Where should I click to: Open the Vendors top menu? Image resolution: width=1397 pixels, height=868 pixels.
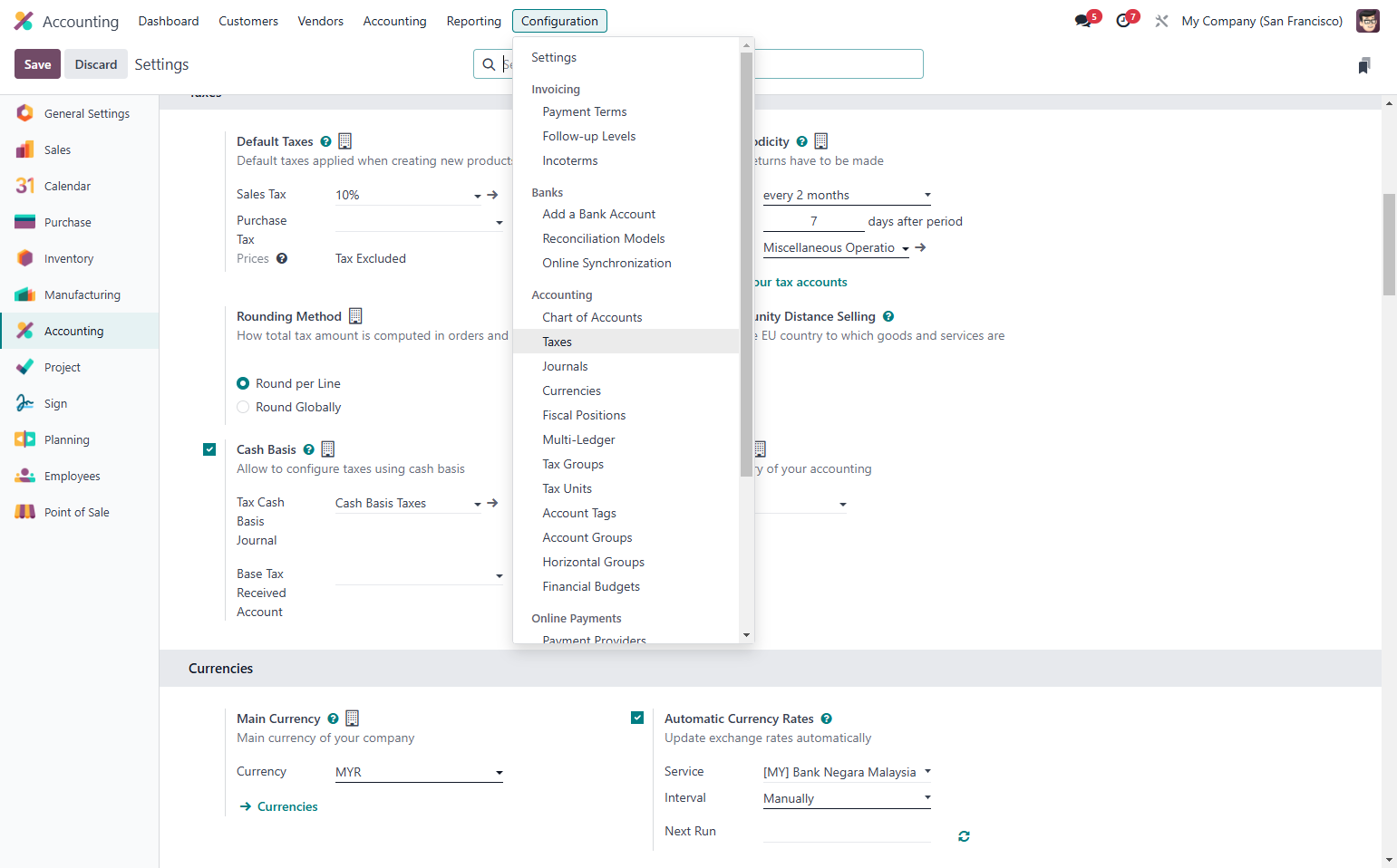[320, 21]
